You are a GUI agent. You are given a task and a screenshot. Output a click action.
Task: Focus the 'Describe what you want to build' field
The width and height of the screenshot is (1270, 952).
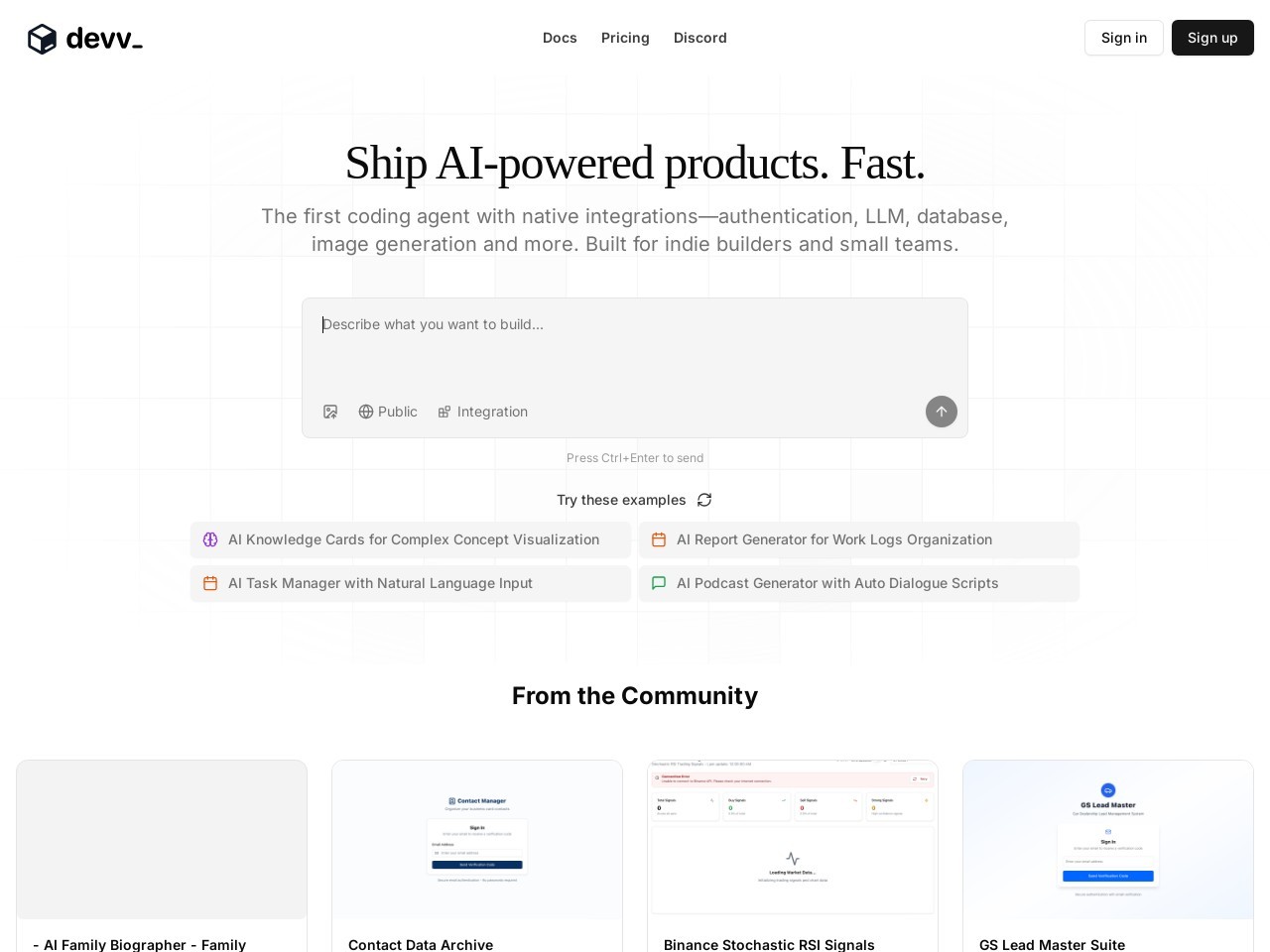pyautogui.click(x=635, y=347)
